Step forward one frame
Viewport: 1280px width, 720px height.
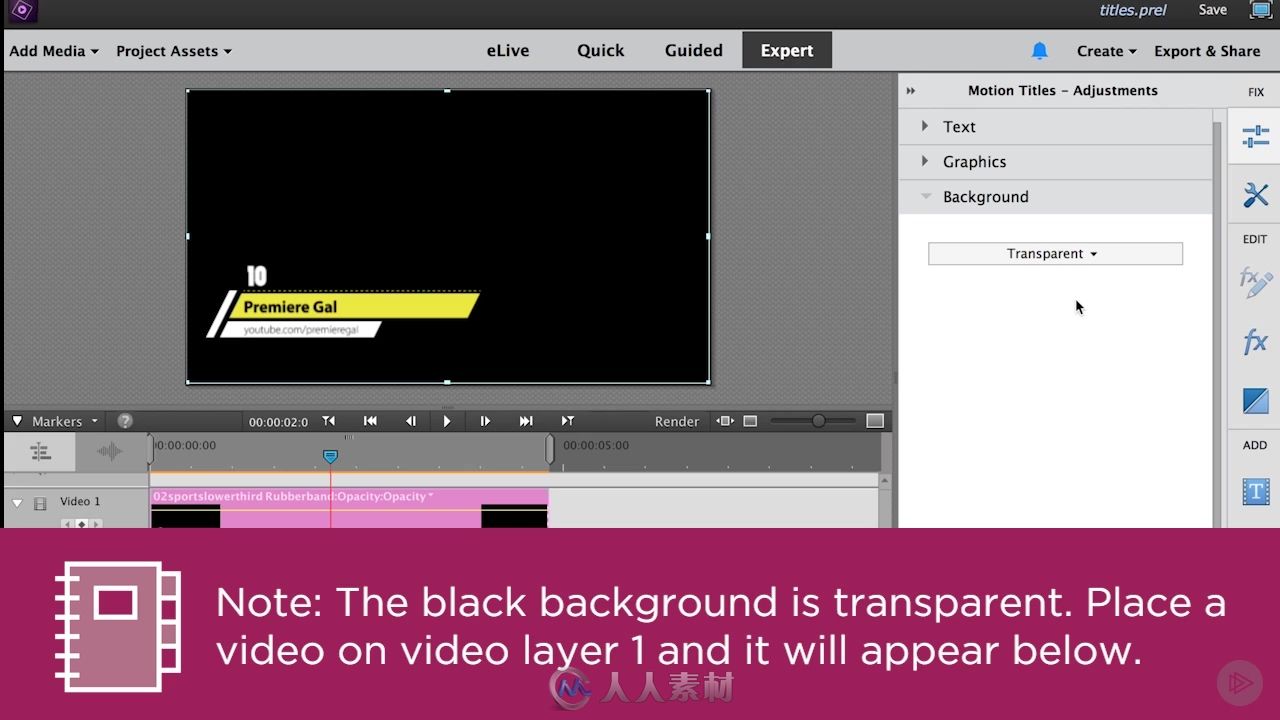tap(485, 421)
